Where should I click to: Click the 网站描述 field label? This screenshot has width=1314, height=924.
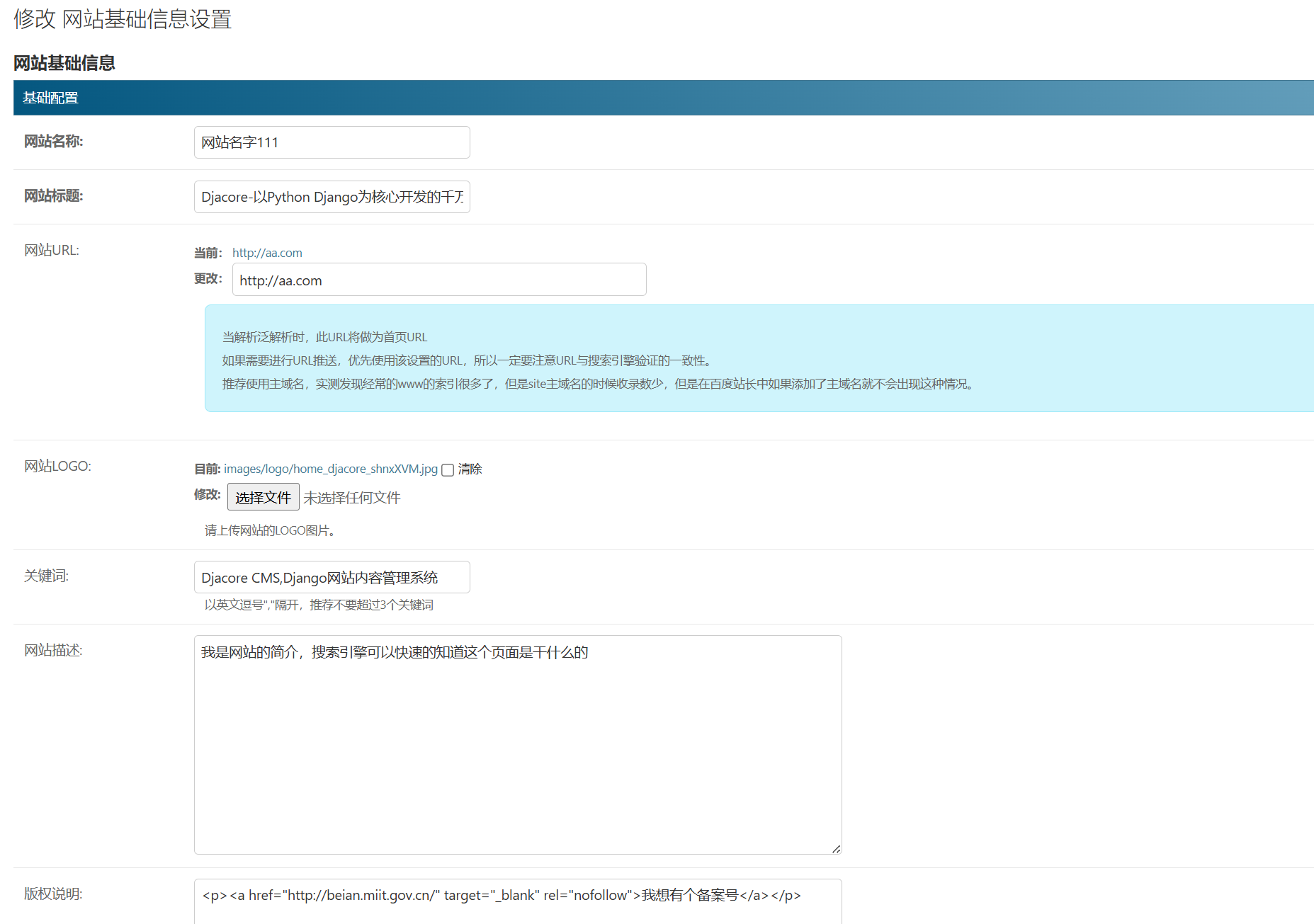coord(53,650)
